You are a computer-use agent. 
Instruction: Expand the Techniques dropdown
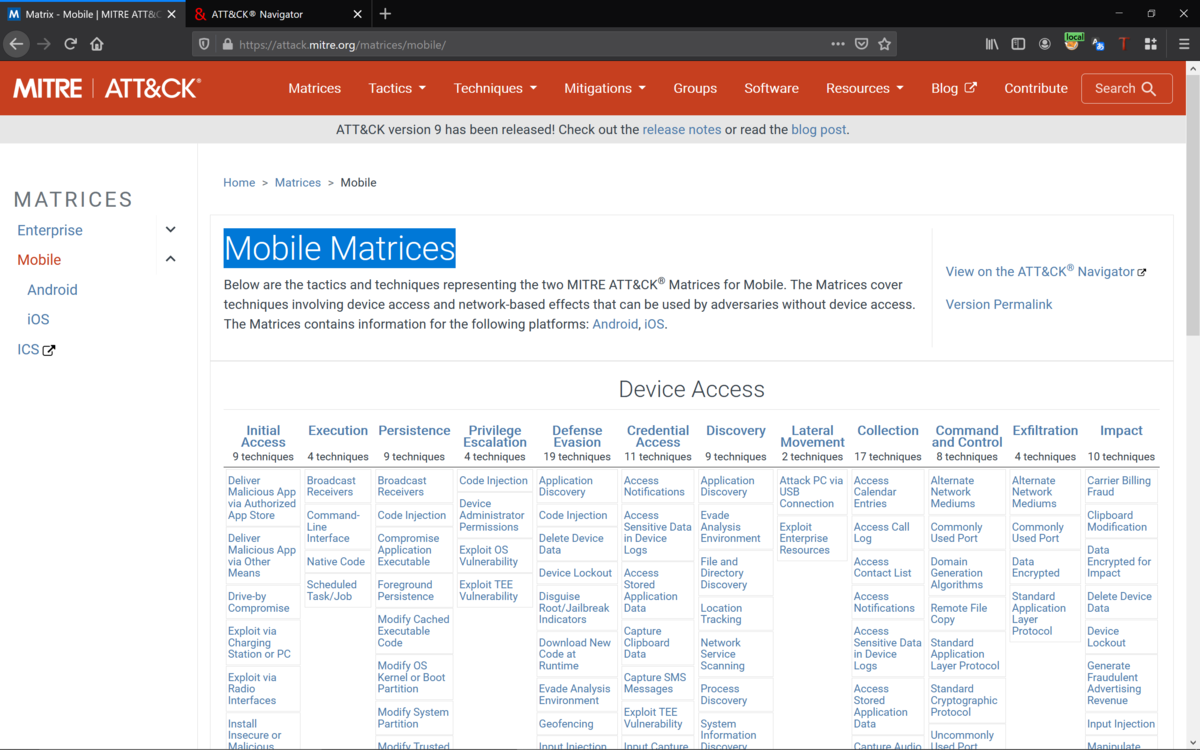[495, 88]
